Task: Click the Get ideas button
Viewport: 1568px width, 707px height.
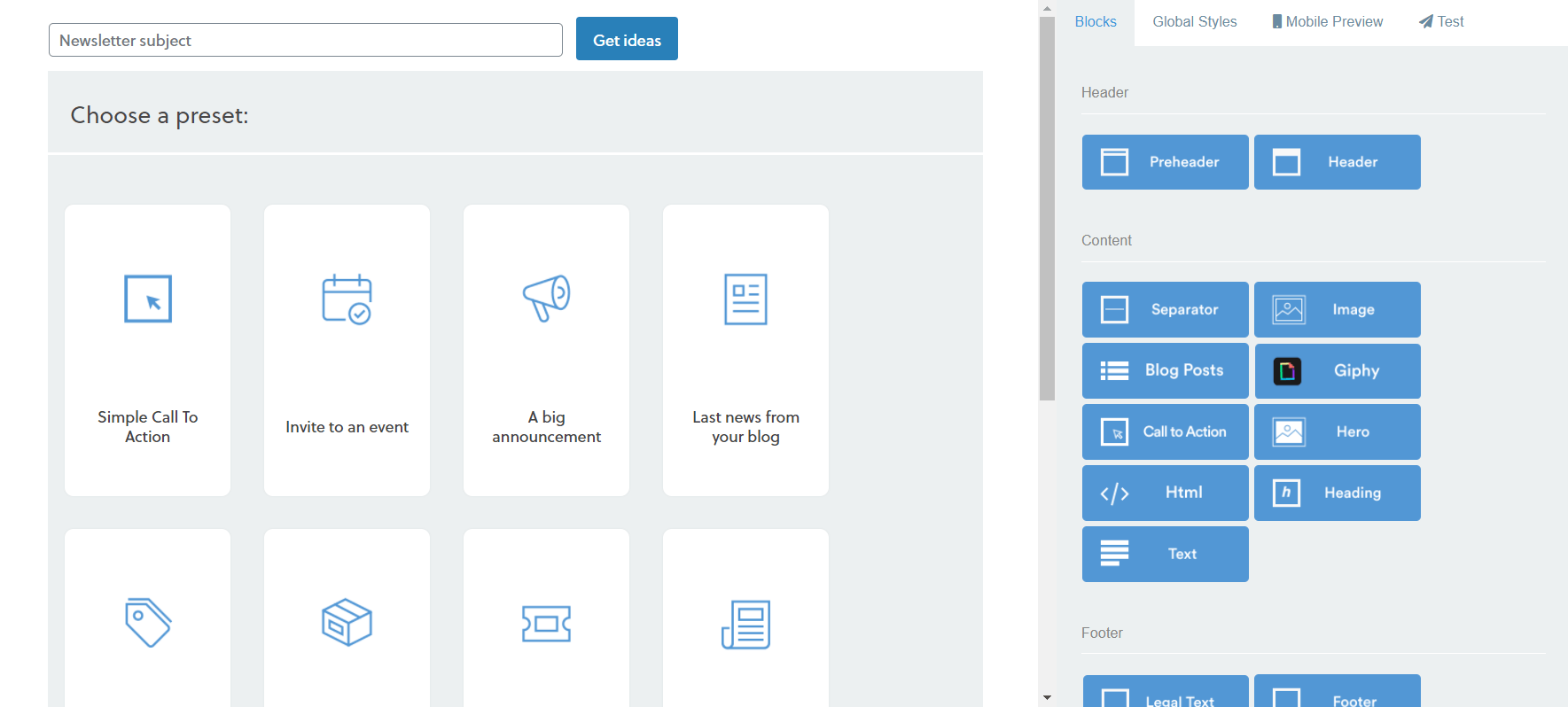Action: [627, 39]
